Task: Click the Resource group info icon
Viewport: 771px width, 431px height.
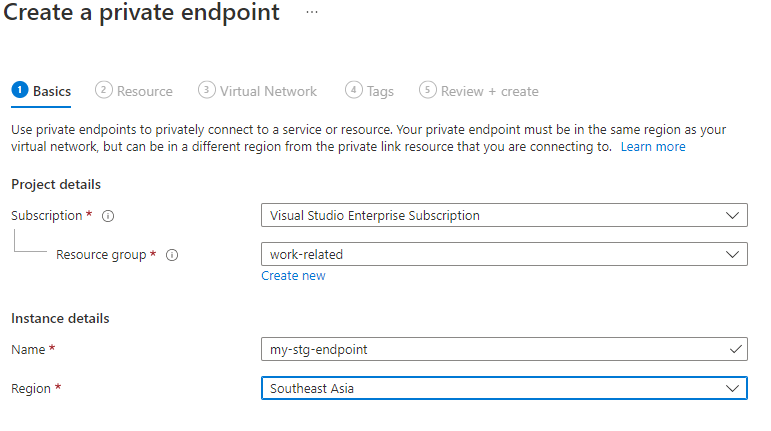Action: [x=172, y=255]
